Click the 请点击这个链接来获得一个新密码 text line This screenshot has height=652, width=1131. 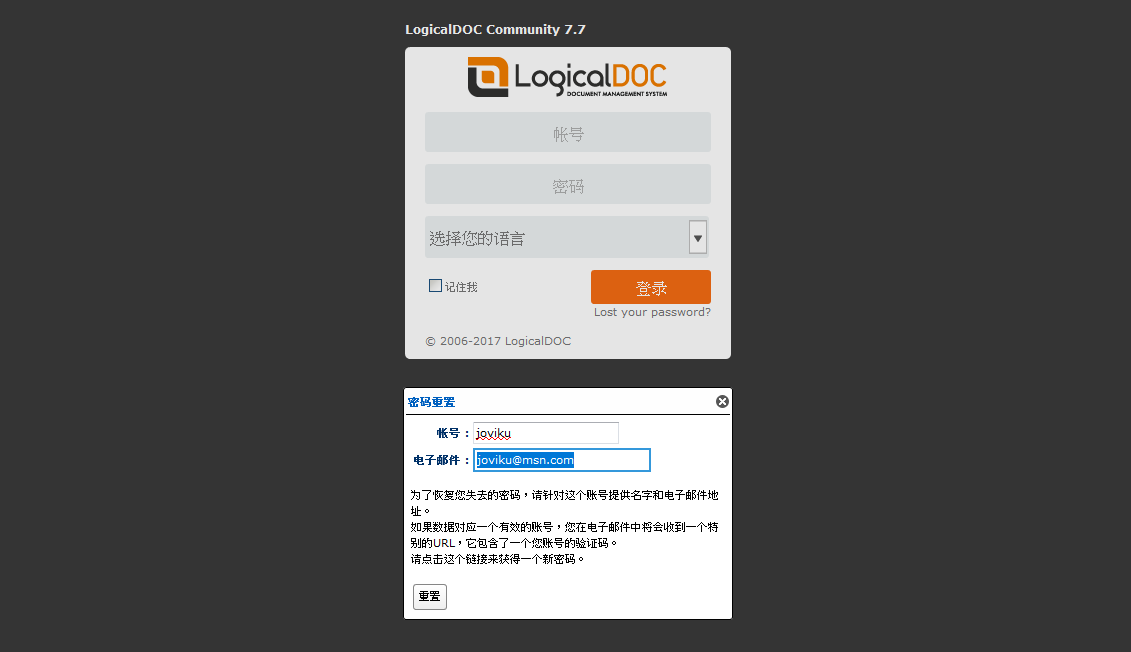[x=497, y=559]
